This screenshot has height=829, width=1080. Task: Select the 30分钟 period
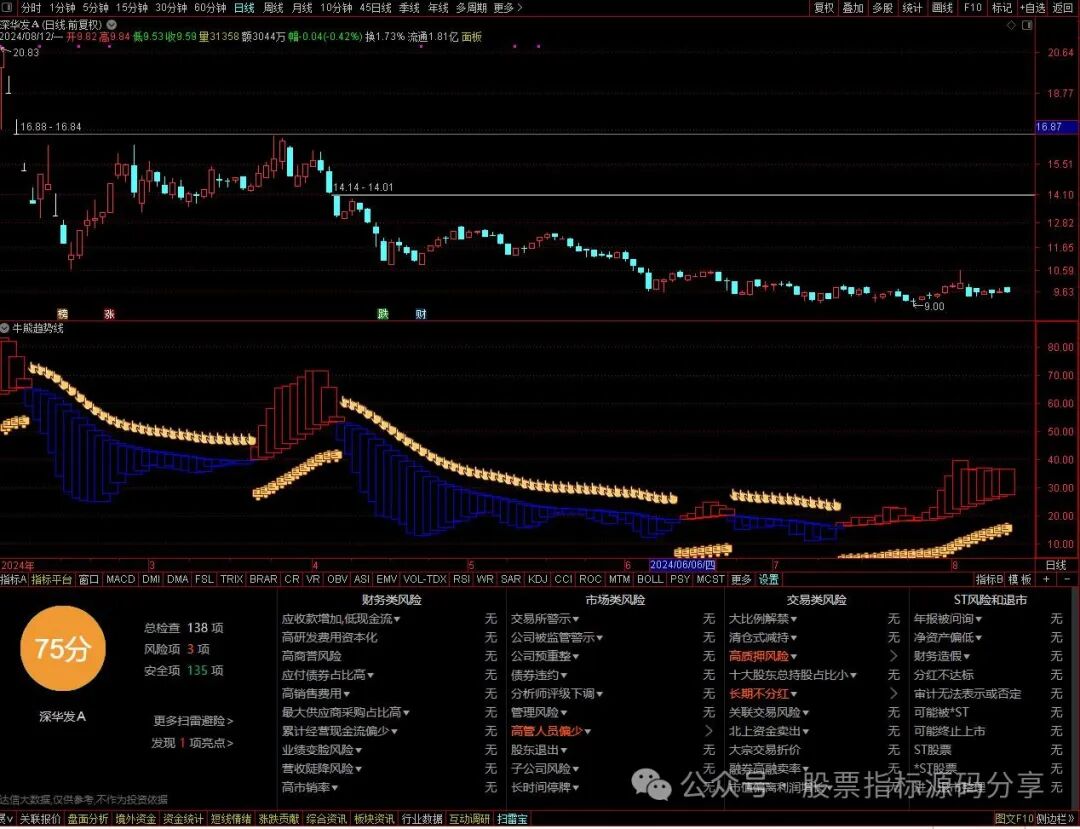point(171,8)
